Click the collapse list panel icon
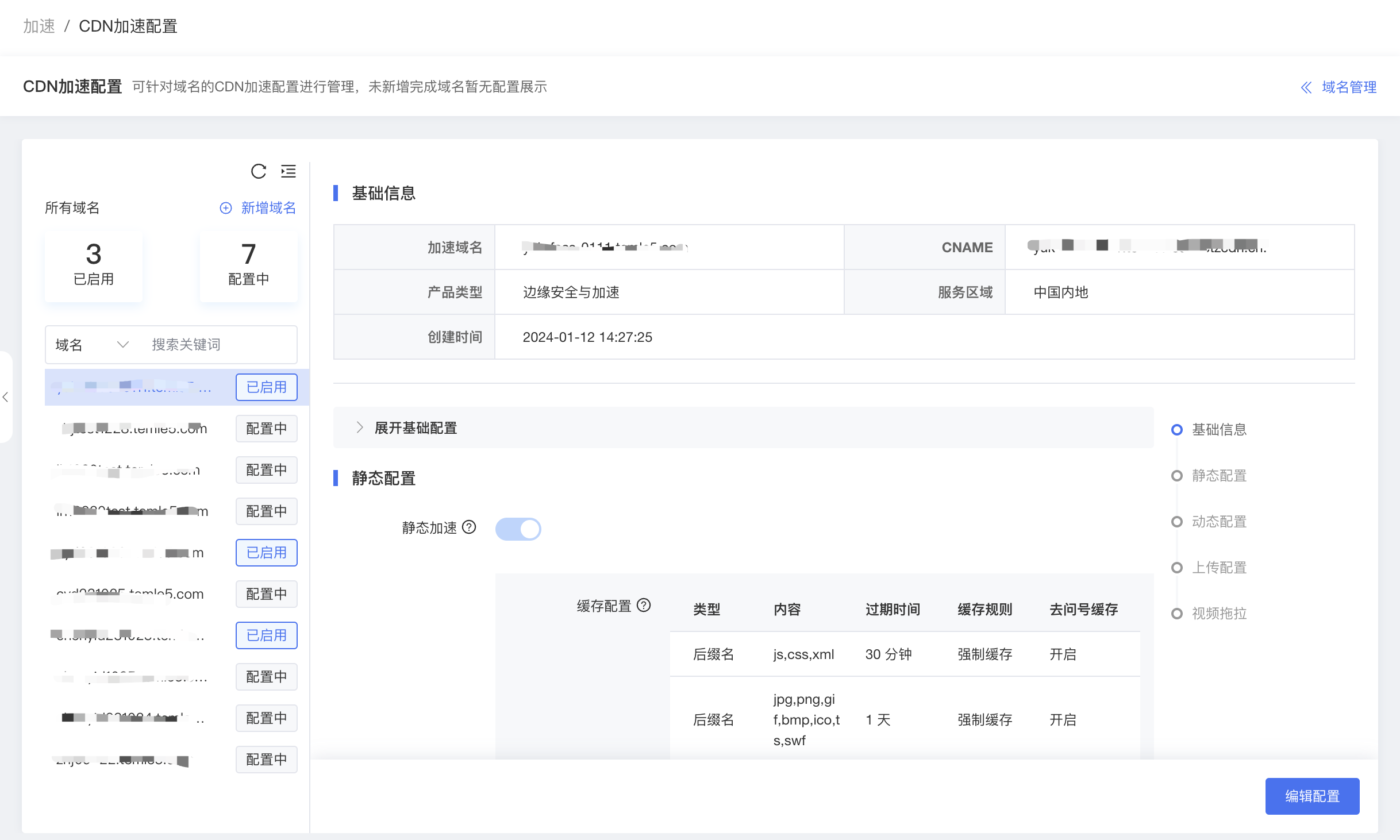The image size is (1400, 840). (289, 171)
